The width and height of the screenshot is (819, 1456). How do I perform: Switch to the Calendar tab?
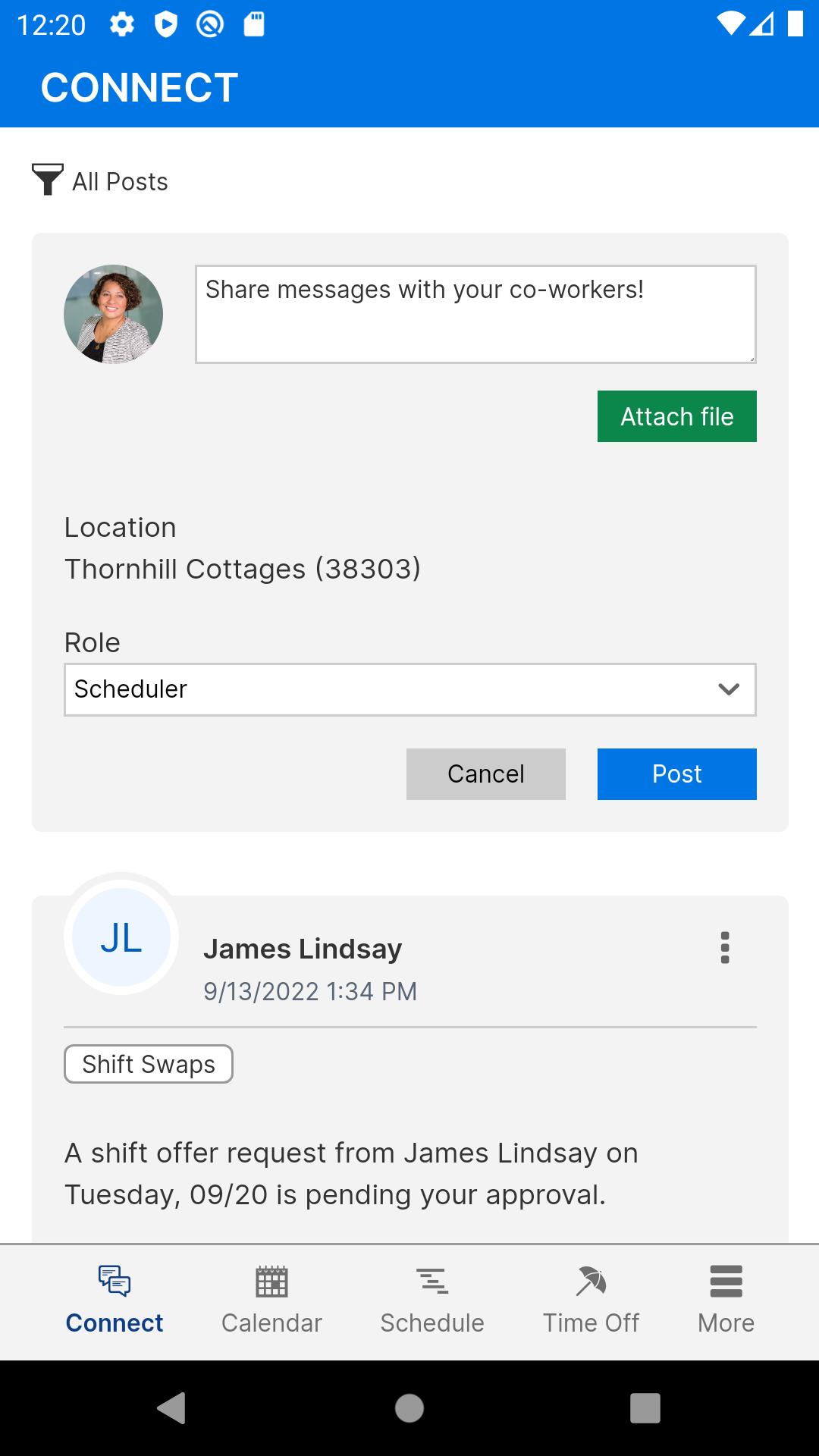(x=271, y=1301)
